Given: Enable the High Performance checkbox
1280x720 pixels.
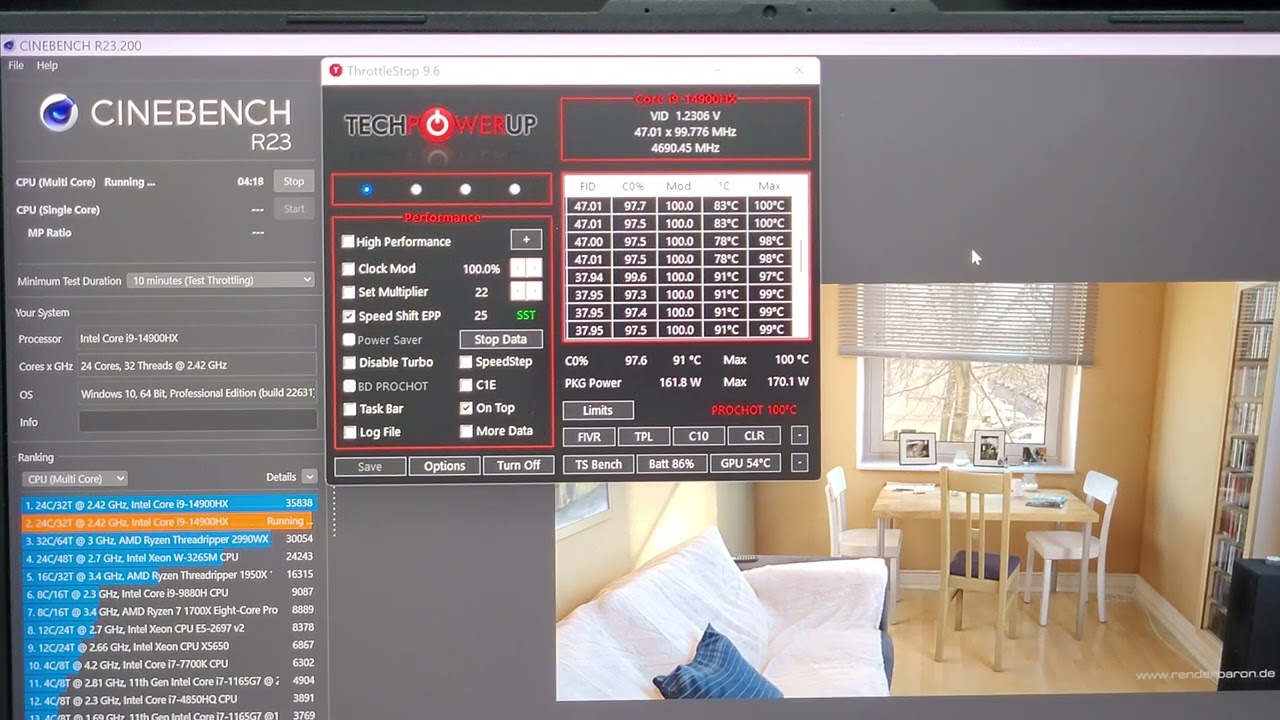Looking at the screenshot, I should click(348, 242).
